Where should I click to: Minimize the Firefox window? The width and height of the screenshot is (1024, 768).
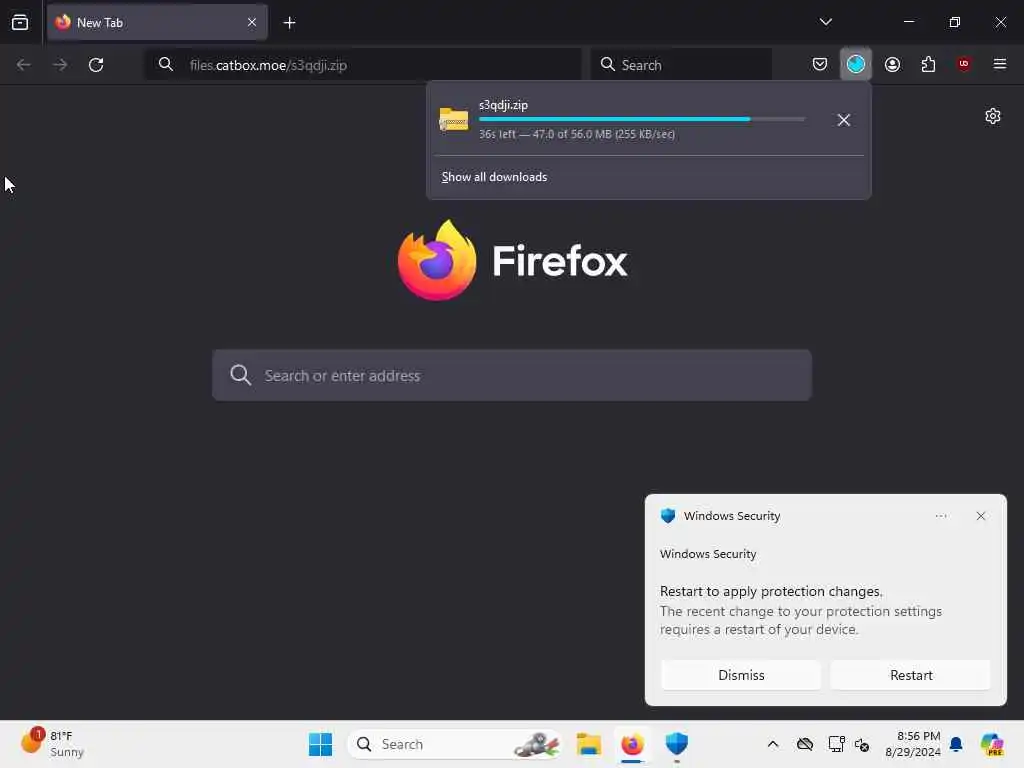click(908, 22)
